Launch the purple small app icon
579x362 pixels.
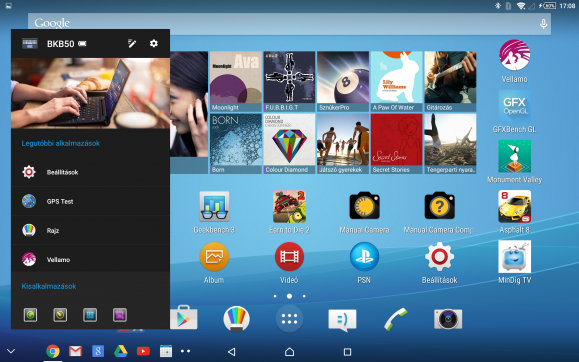point(120,315)
